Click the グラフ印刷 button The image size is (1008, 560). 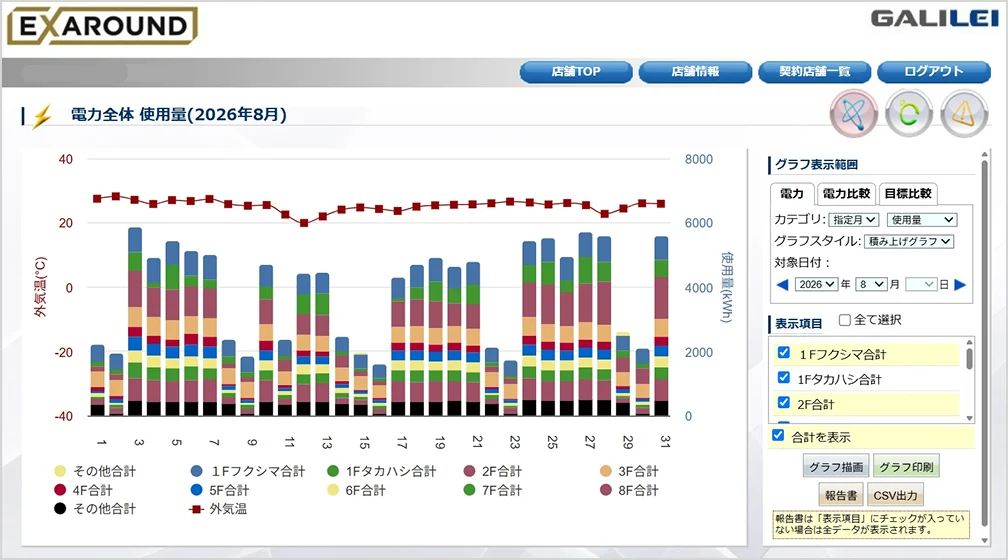pyautogui.click(x=906, y=467)
